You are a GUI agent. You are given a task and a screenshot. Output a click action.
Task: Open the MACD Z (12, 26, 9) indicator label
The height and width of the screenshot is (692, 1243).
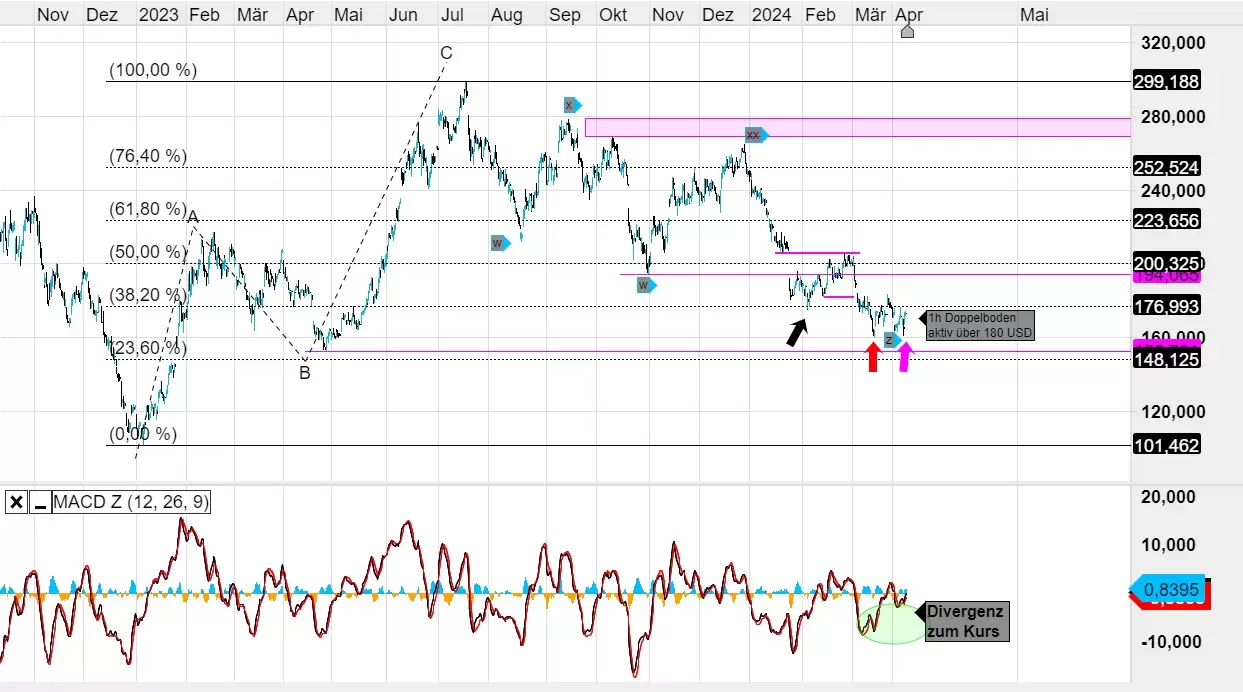coord(131,502)
